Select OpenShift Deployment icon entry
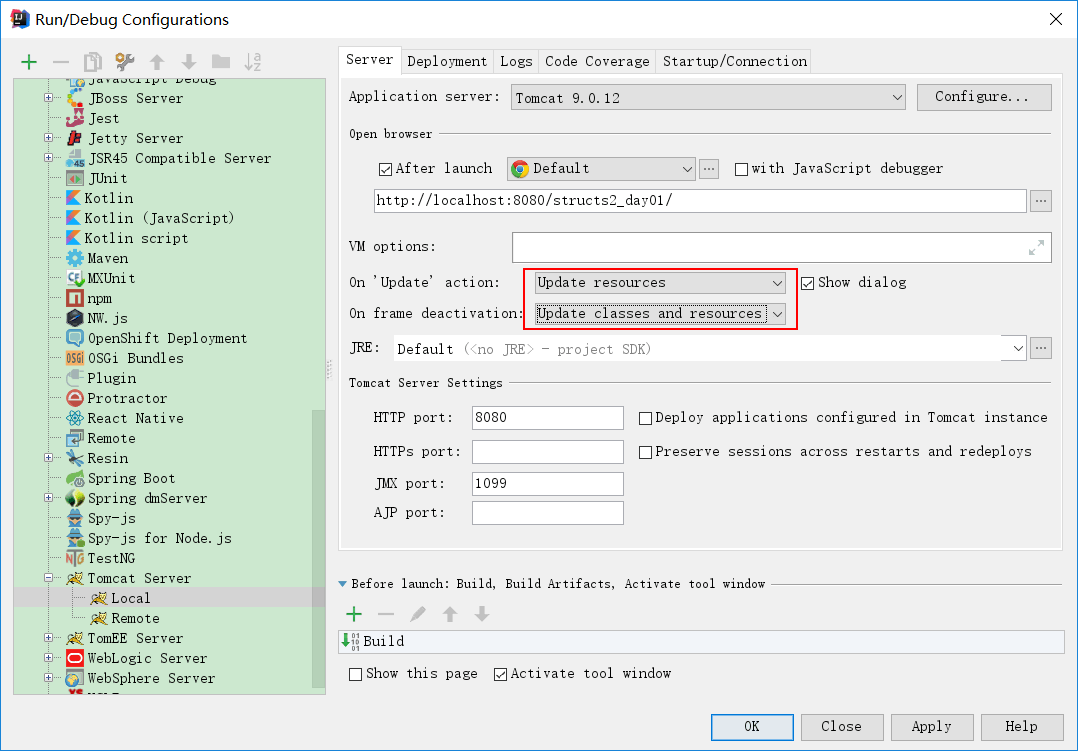This screenshot has width=1078, height=751. [x=74, y=338]
